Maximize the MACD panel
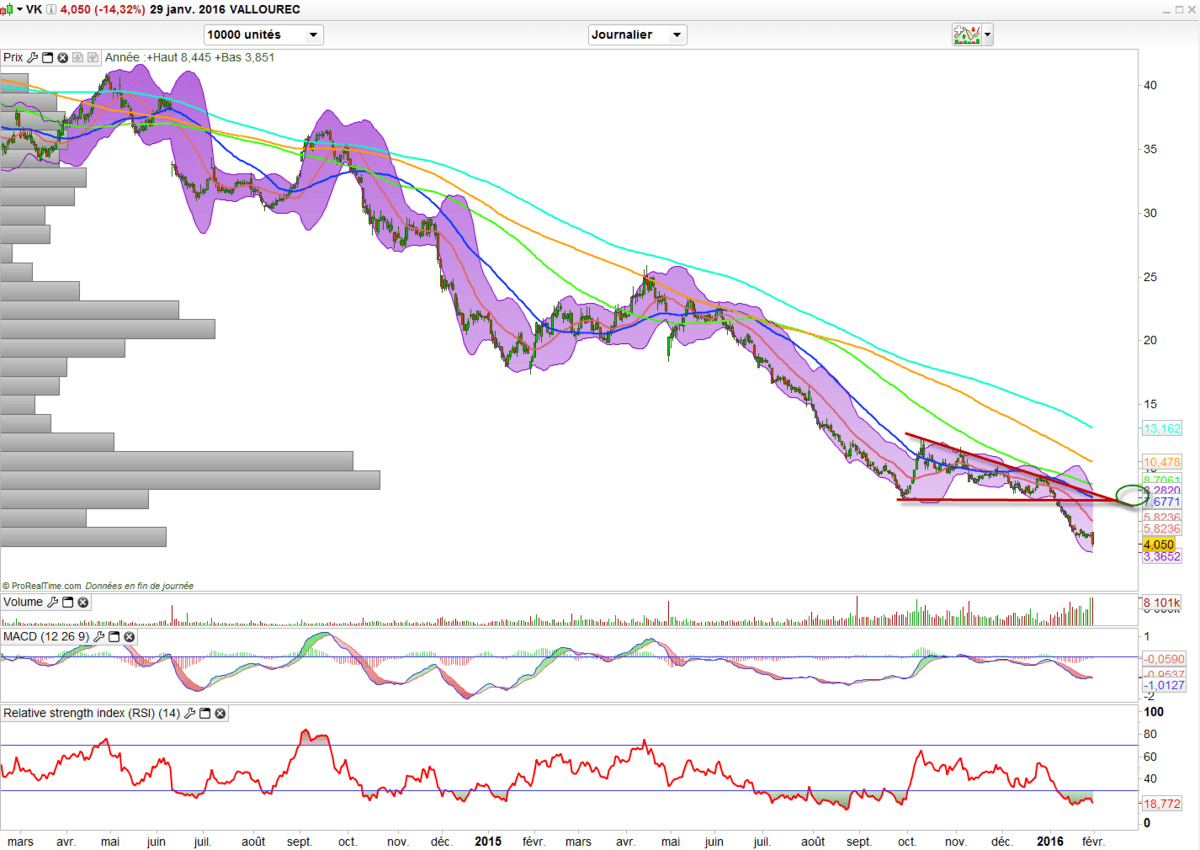The width and height of the screenshot is (1200, 850). pyautogui.click(x=114, y=637)
